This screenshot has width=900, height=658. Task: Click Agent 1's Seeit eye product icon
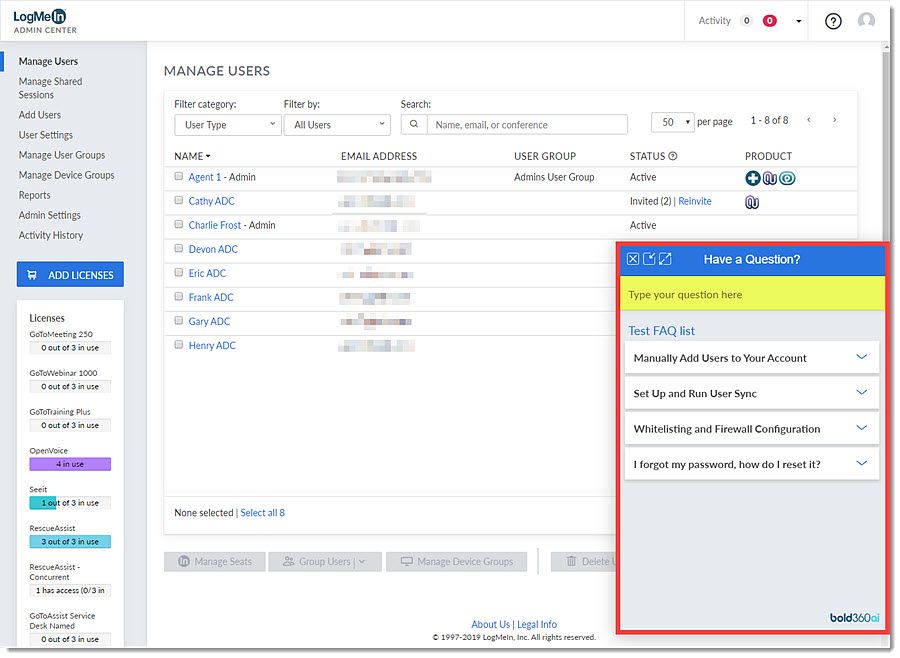pos(788,179)
